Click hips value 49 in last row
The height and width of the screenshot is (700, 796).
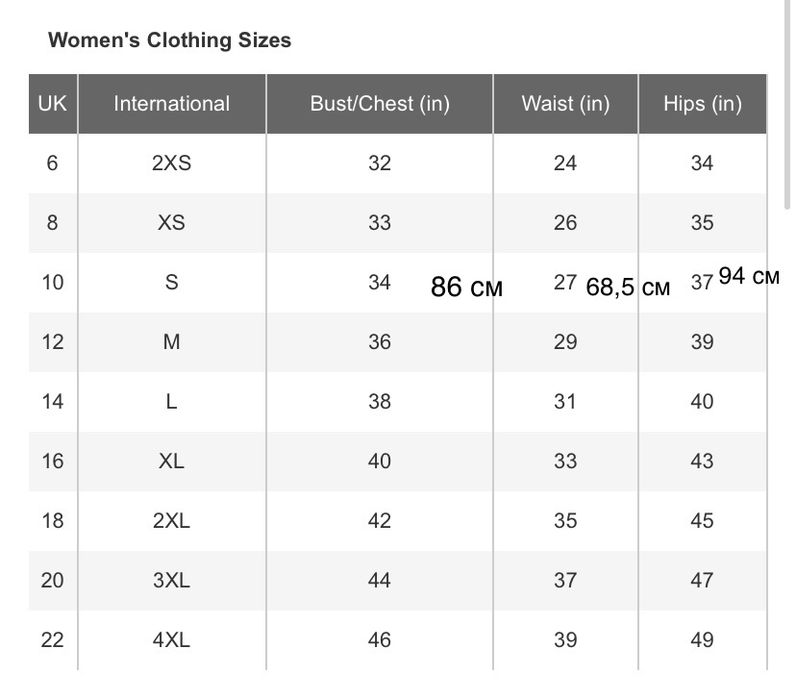pos(702,639)
